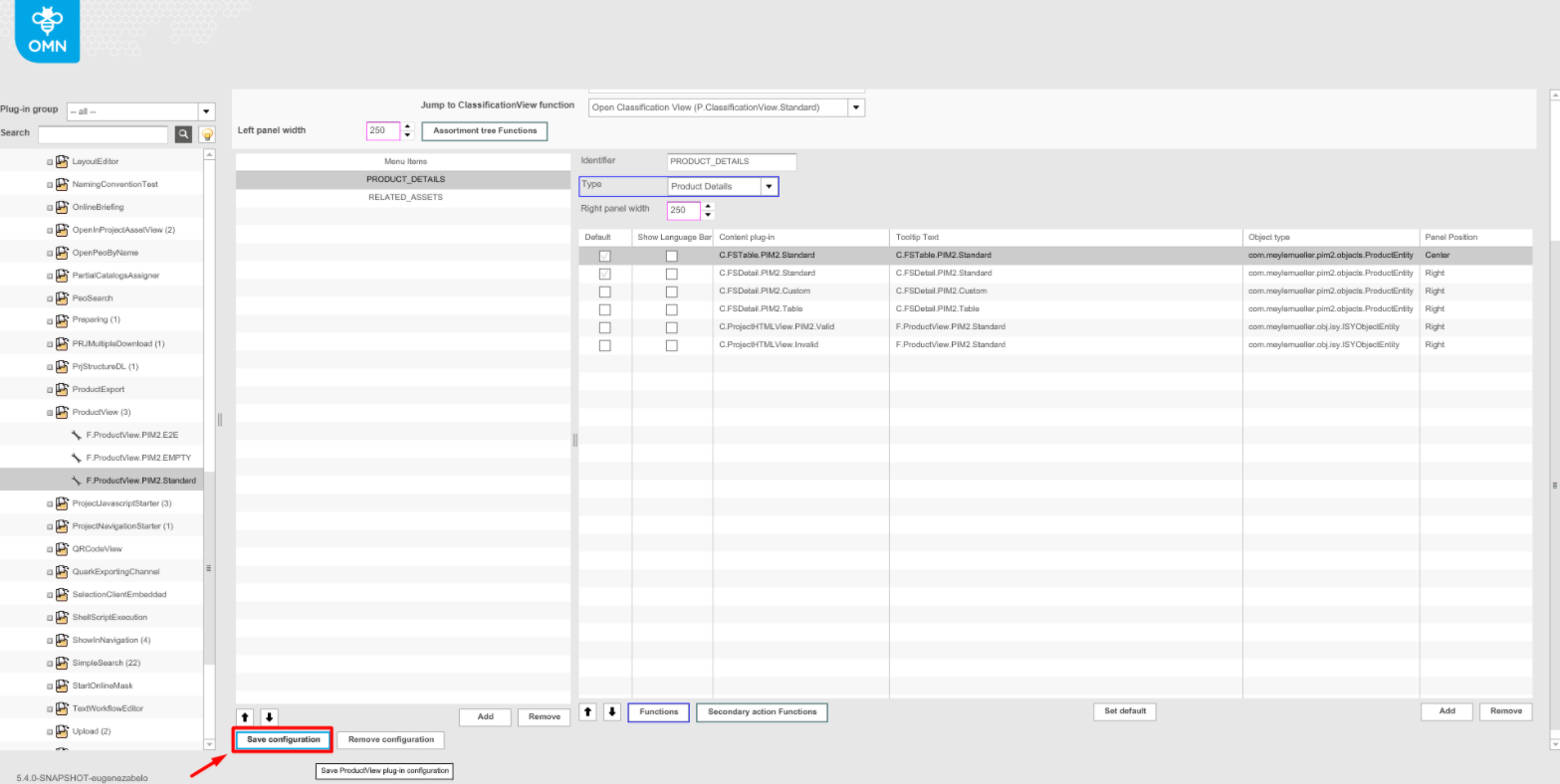Viewport: 1560px width, 784px height.
Task: Select the F.ProductView.PIM2.E2E wrench icon
Action: pos(75,435)
